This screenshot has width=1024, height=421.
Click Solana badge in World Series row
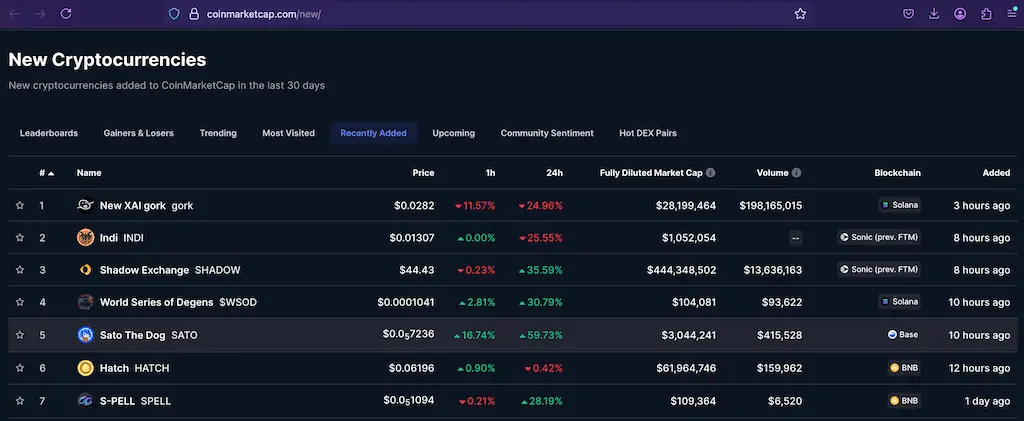tap(899, 302)
